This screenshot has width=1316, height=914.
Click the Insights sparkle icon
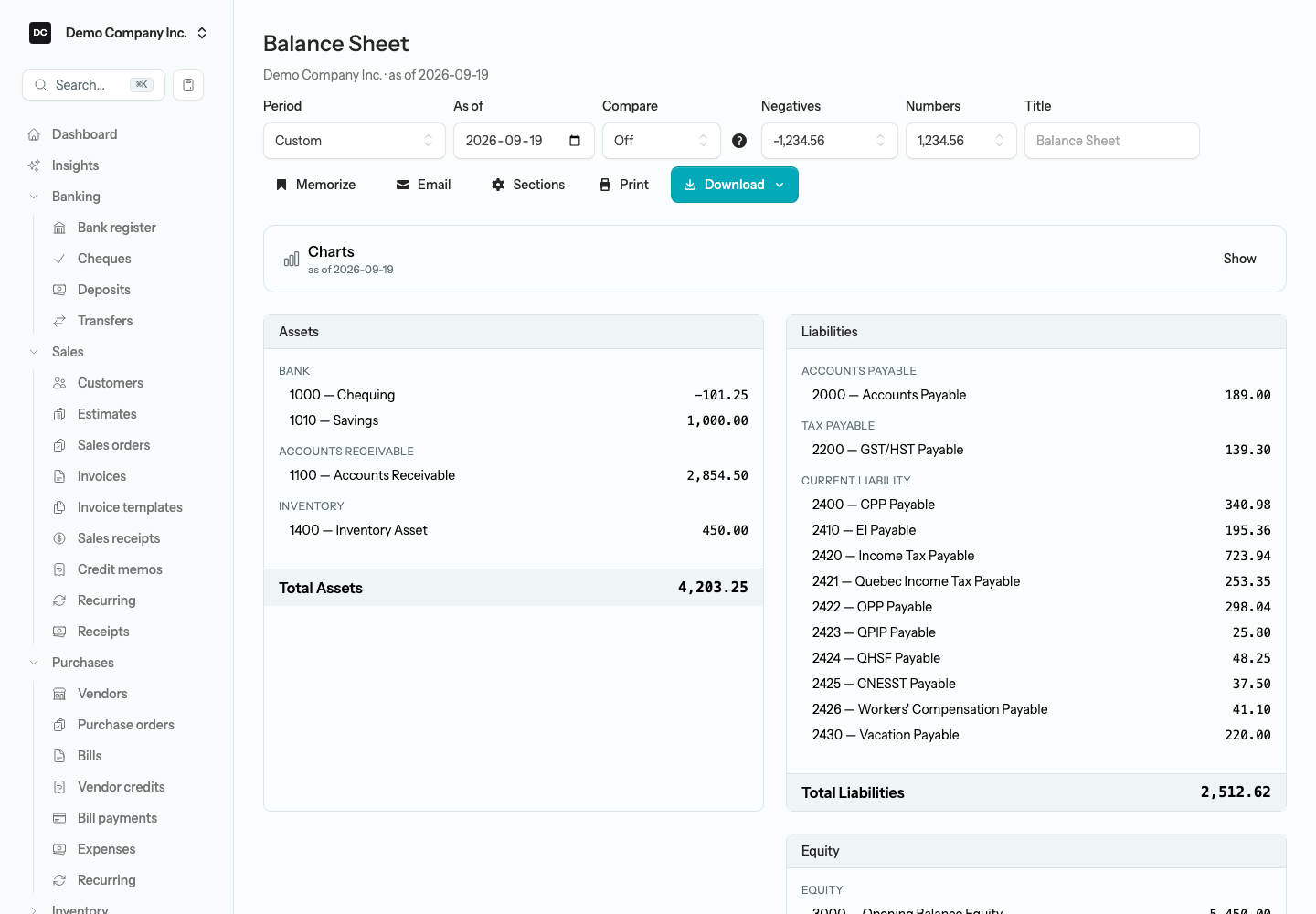[34, 165]
